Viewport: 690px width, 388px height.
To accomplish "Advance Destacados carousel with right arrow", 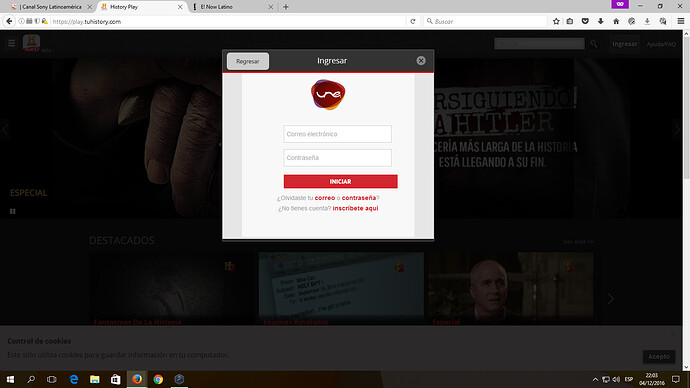I will [611, 299].
